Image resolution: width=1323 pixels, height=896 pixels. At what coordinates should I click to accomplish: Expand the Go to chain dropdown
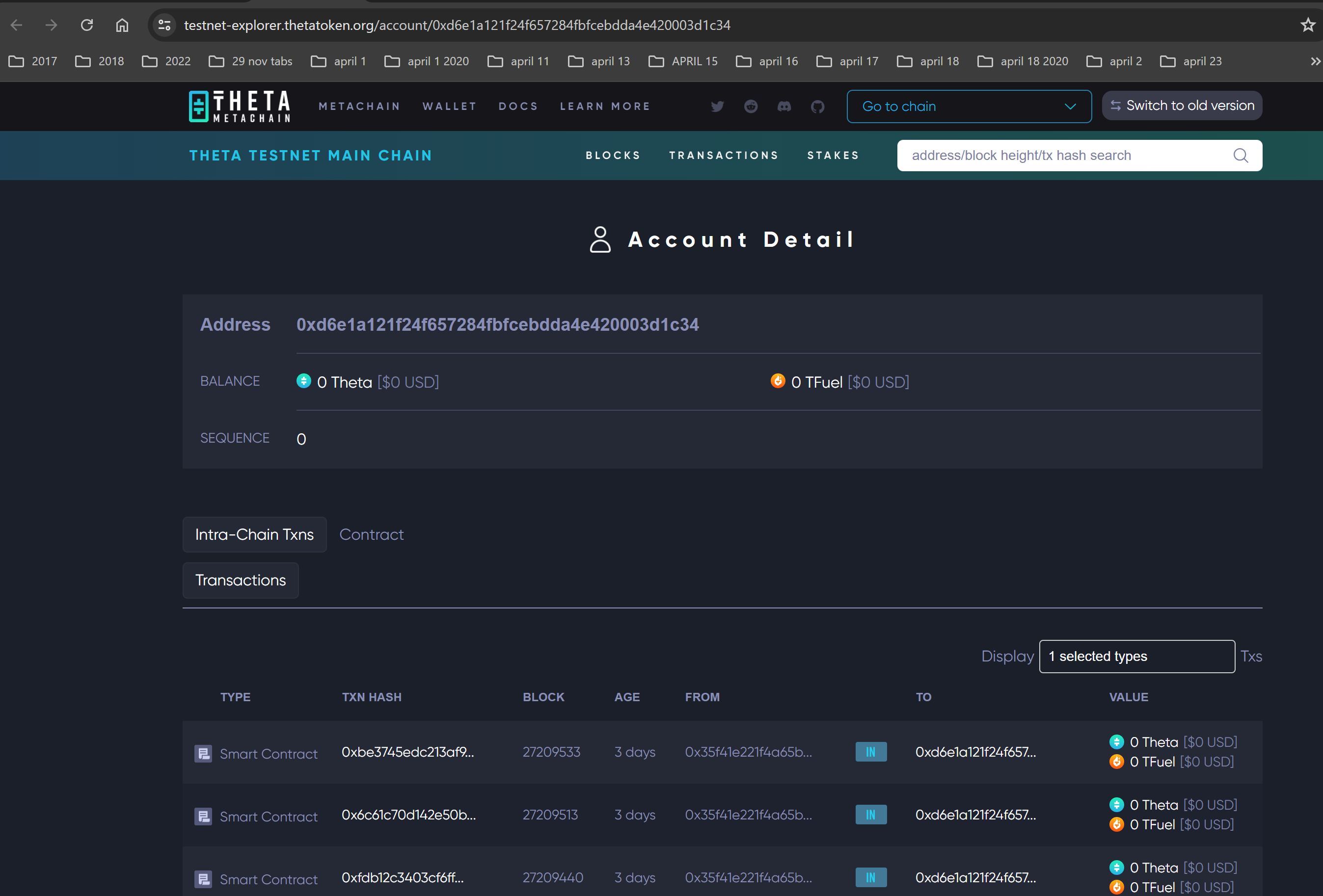(x=969, y=106)
